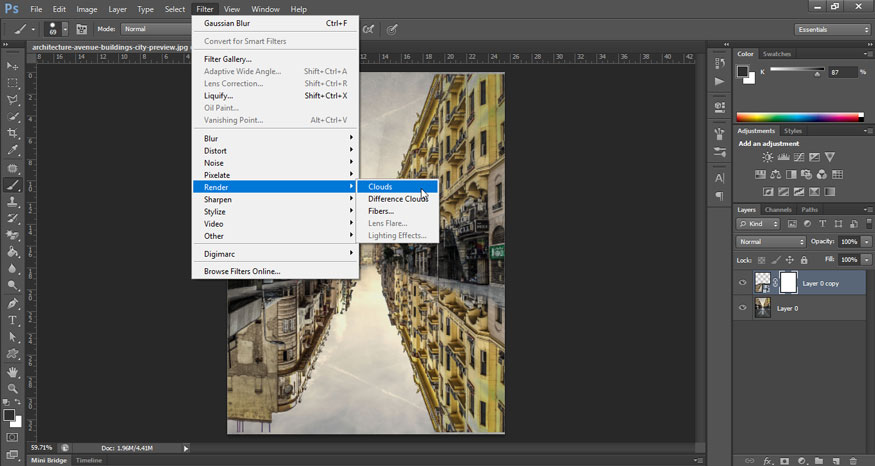Open the Actions panel play icon
This screenshot has height=466, width=875.
pyautogui.click(x=719, y=81)
